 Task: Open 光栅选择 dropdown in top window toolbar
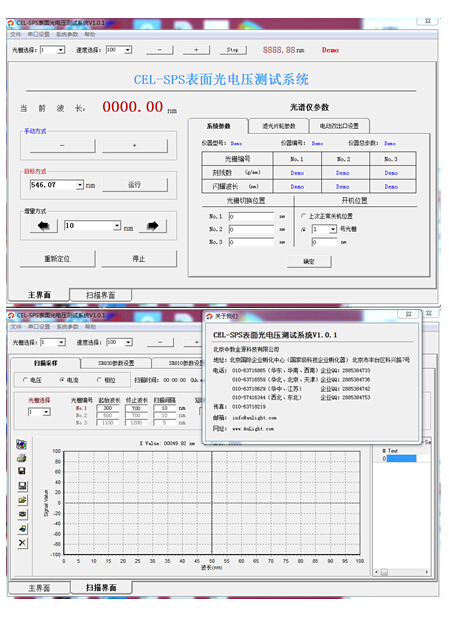coord(61,50)
